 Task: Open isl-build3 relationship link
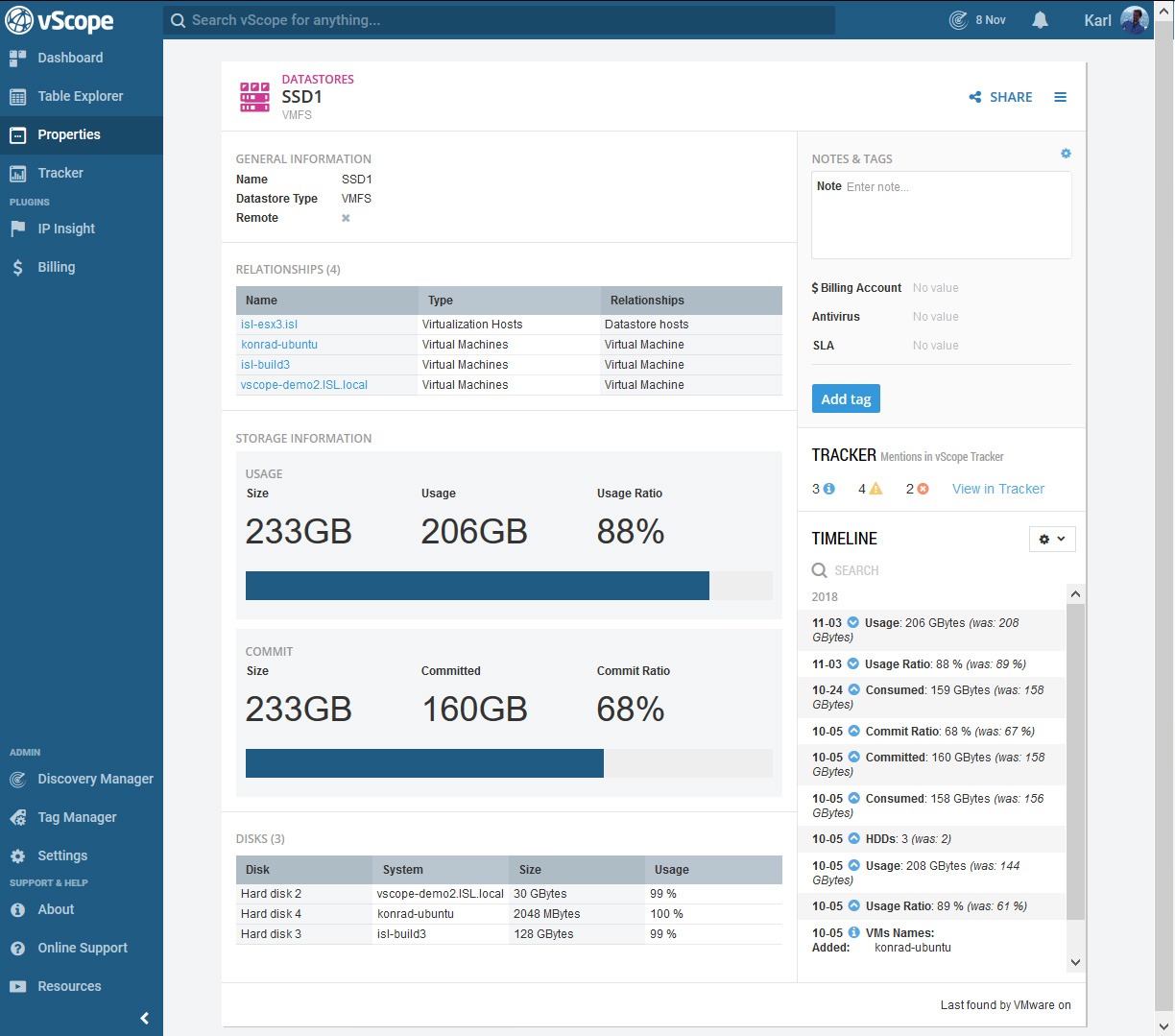266,365
